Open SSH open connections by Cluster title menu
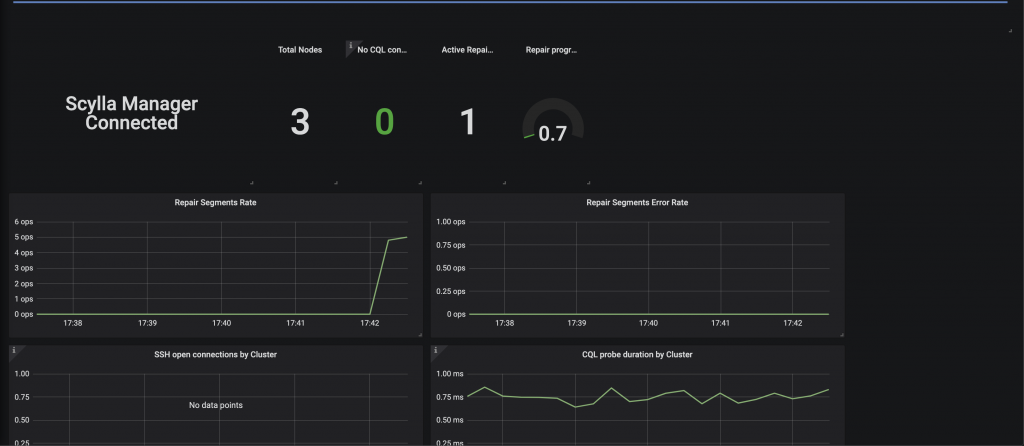This screenshot has height=446, width=1024. 216,355
